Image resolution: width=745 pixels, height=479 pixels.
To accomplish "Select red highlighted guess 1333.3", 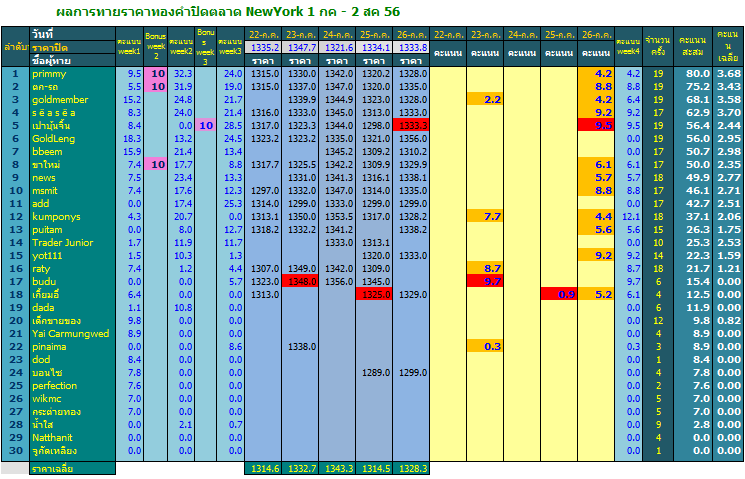I will click(411, 125).
